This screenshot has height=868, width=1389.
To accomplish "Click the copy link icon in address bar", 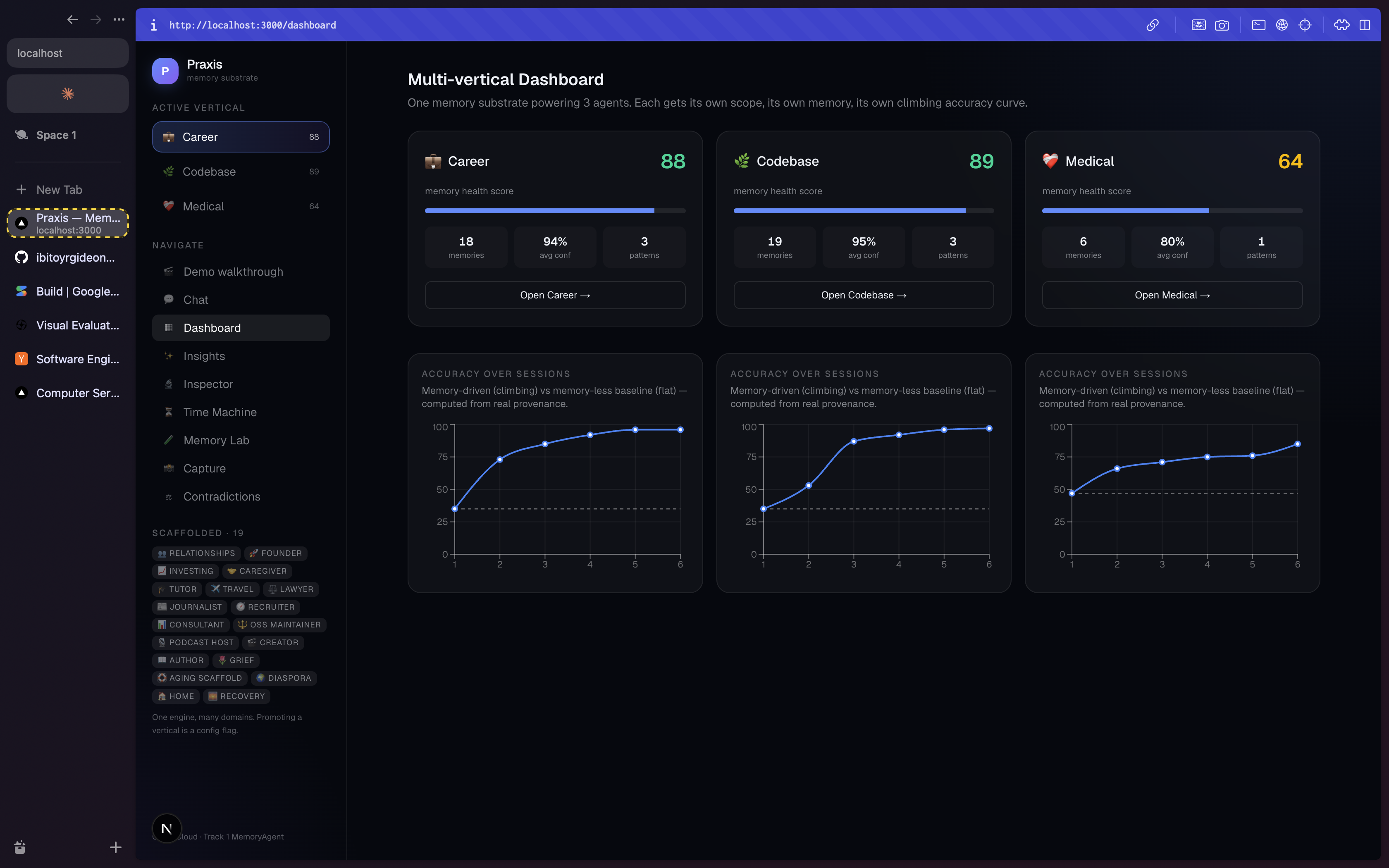I will 1152,25.
